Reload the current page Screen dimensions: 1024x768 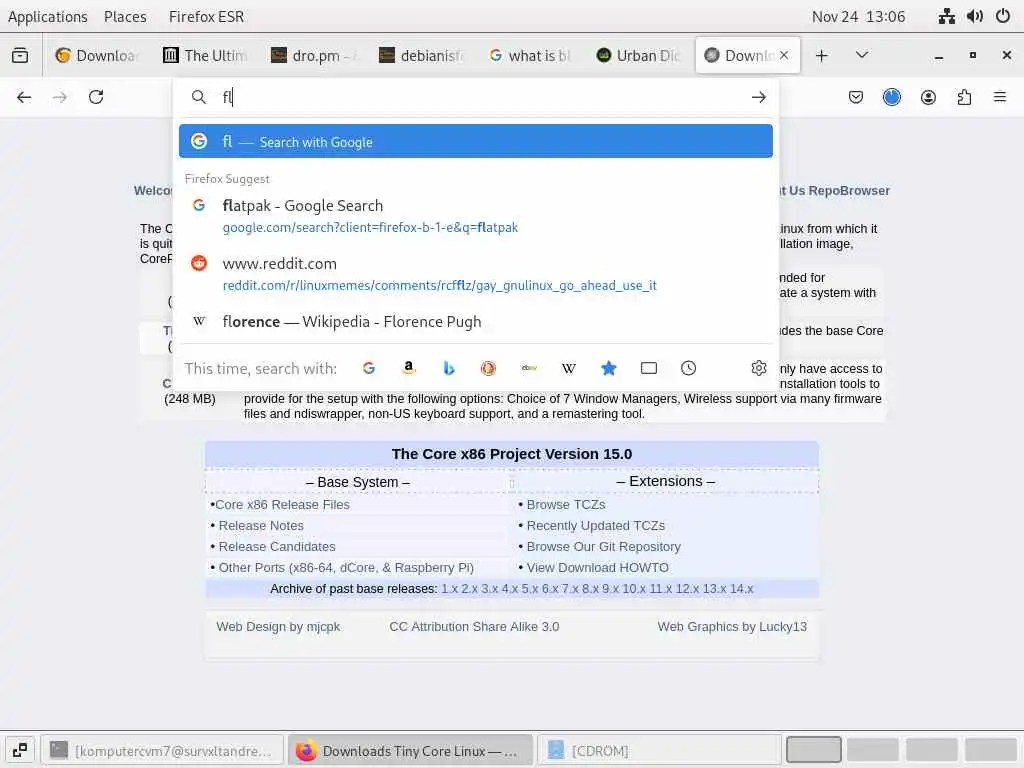pos(96,97)
